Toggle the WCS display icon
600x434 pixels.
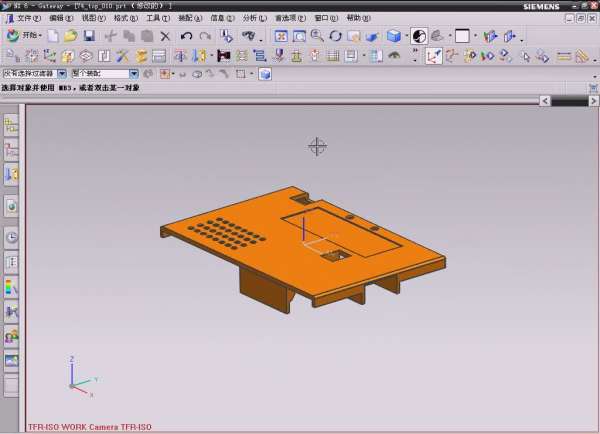click(x=434, y=55)
